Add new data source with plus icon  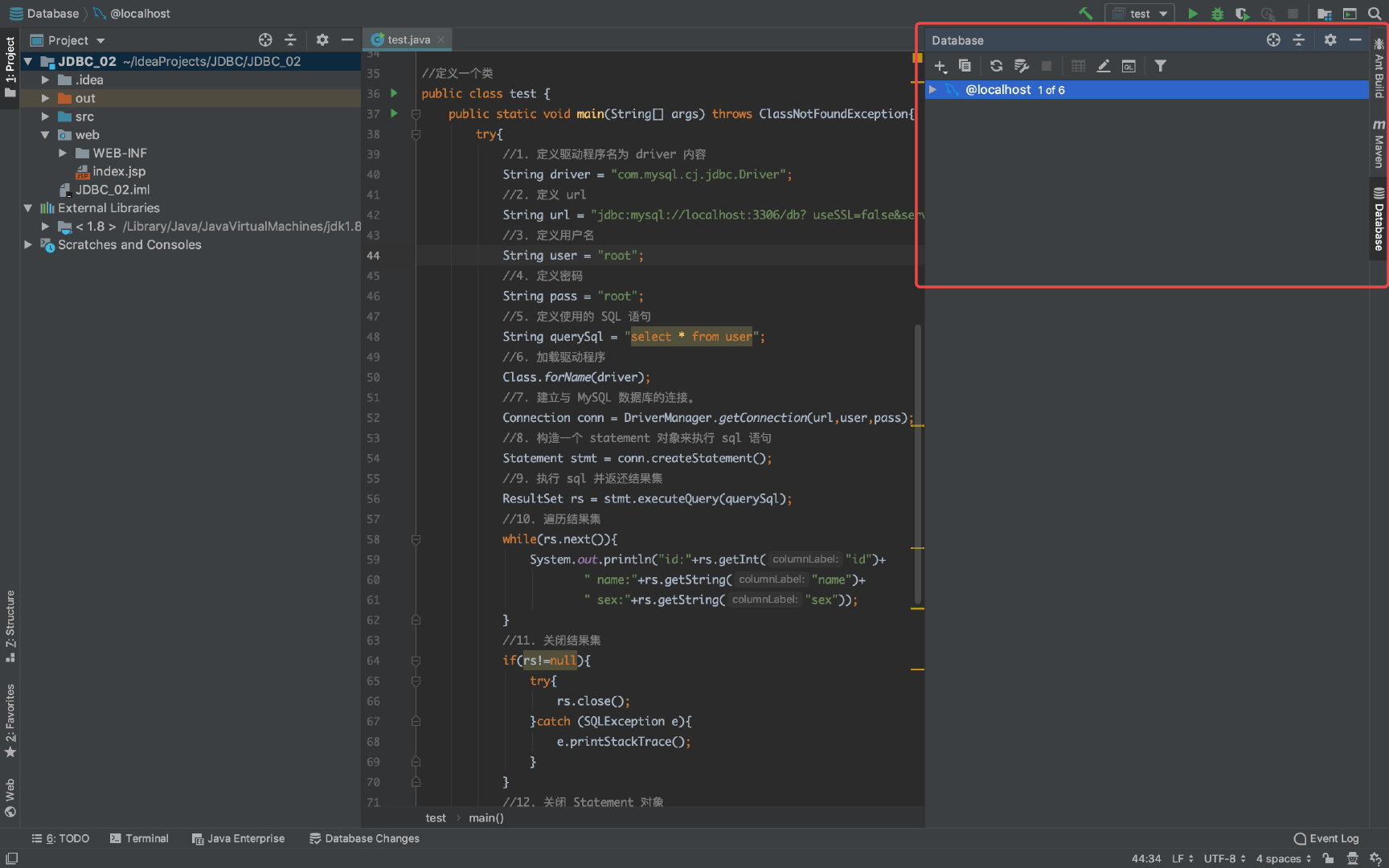(x=940, y=66)
